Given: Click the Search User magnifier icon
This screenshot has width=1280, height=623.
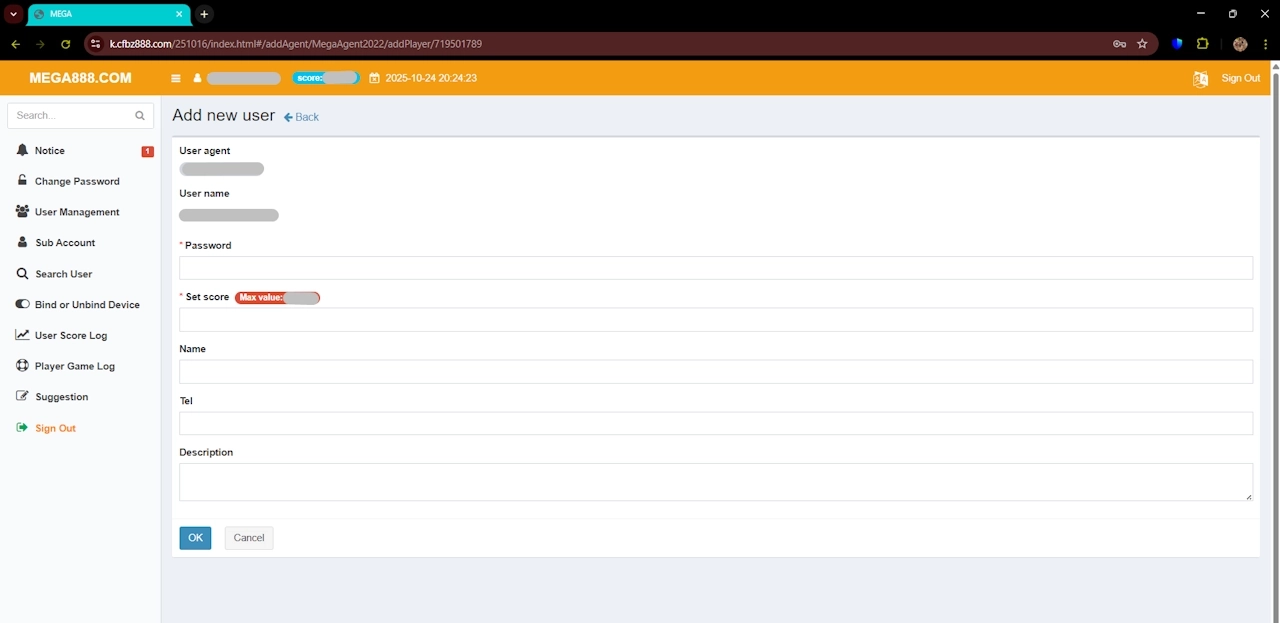Looking at the screenshot, I should (22, 273).
